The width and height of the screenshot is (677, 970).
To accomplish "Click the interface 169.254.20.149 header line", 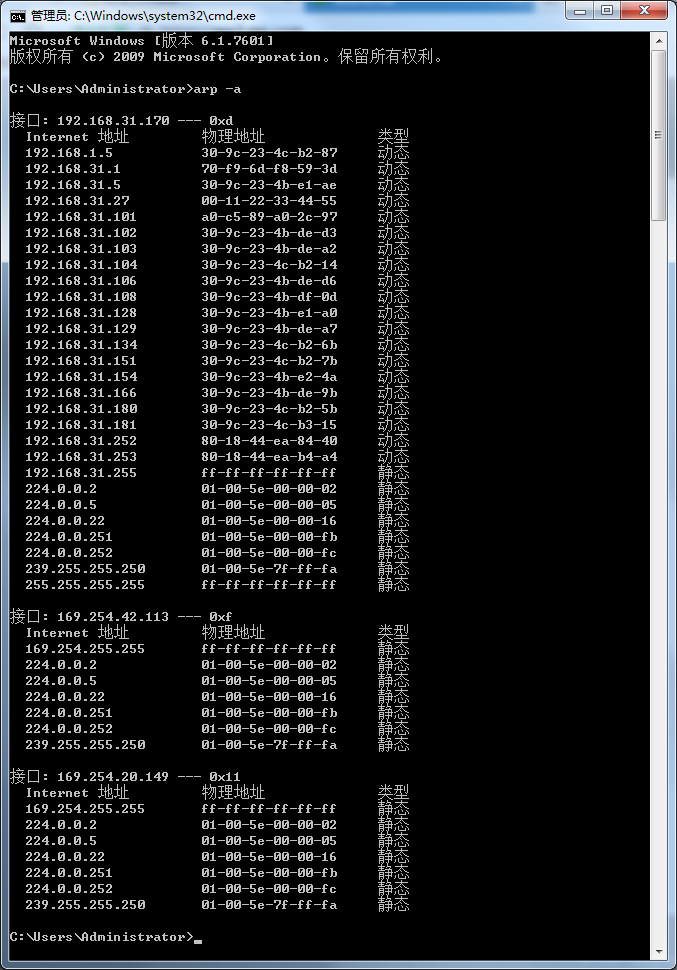I will [x=125, y=777].
